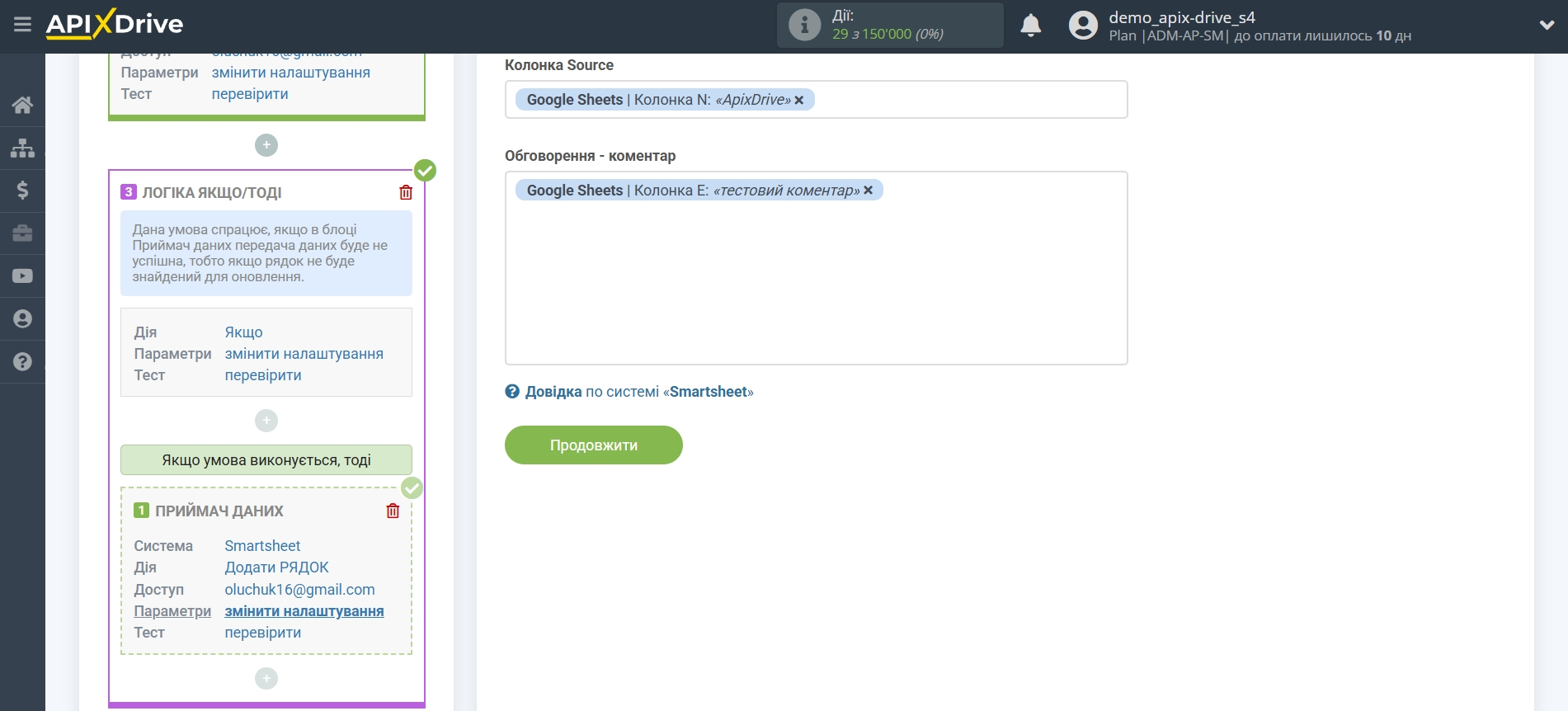Click the Обговорення - коментар text area
1568x711 pixels.
point(816,268)
